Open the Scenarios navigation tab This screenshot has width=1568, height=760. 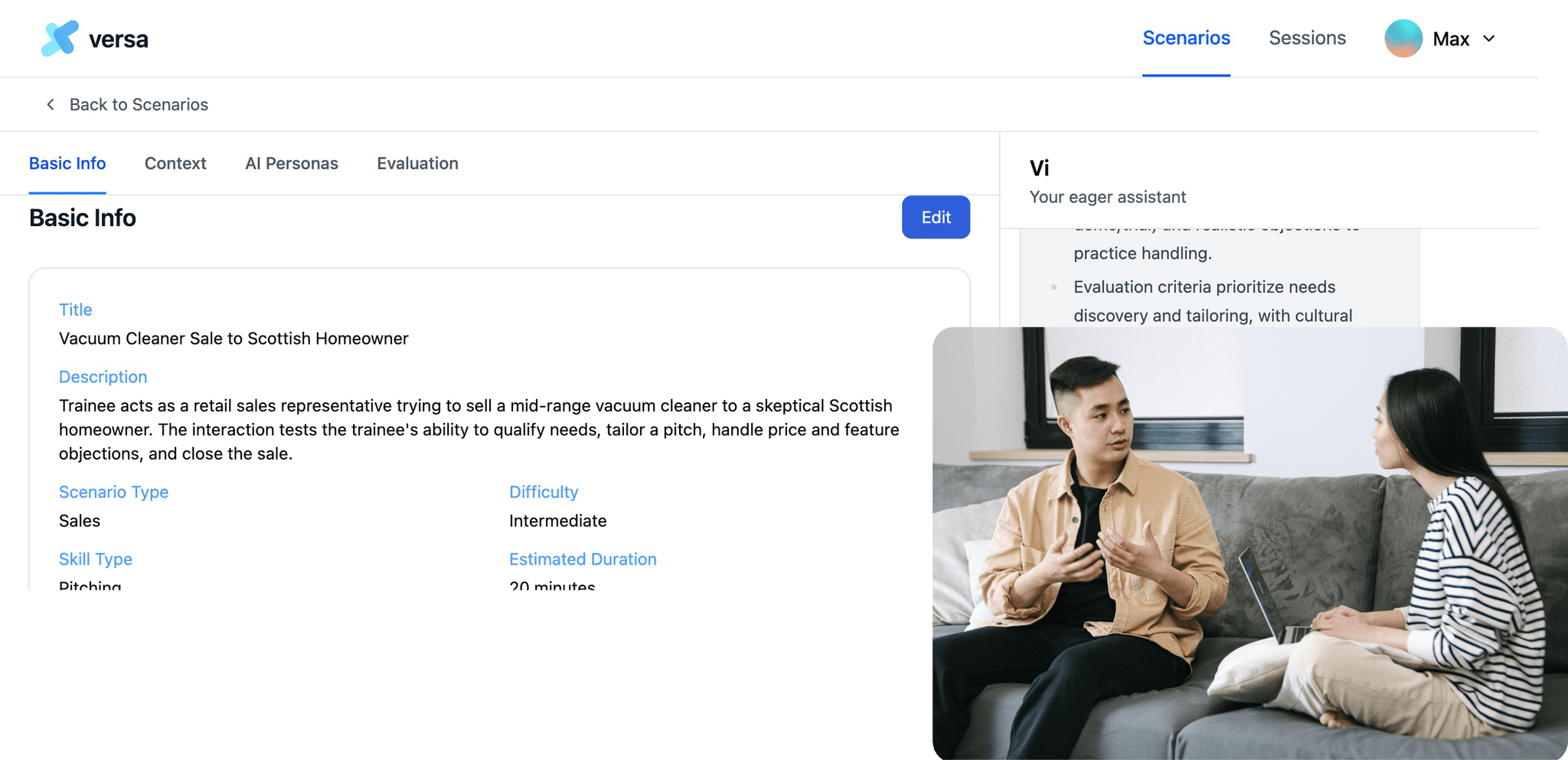pos(1186,38)
